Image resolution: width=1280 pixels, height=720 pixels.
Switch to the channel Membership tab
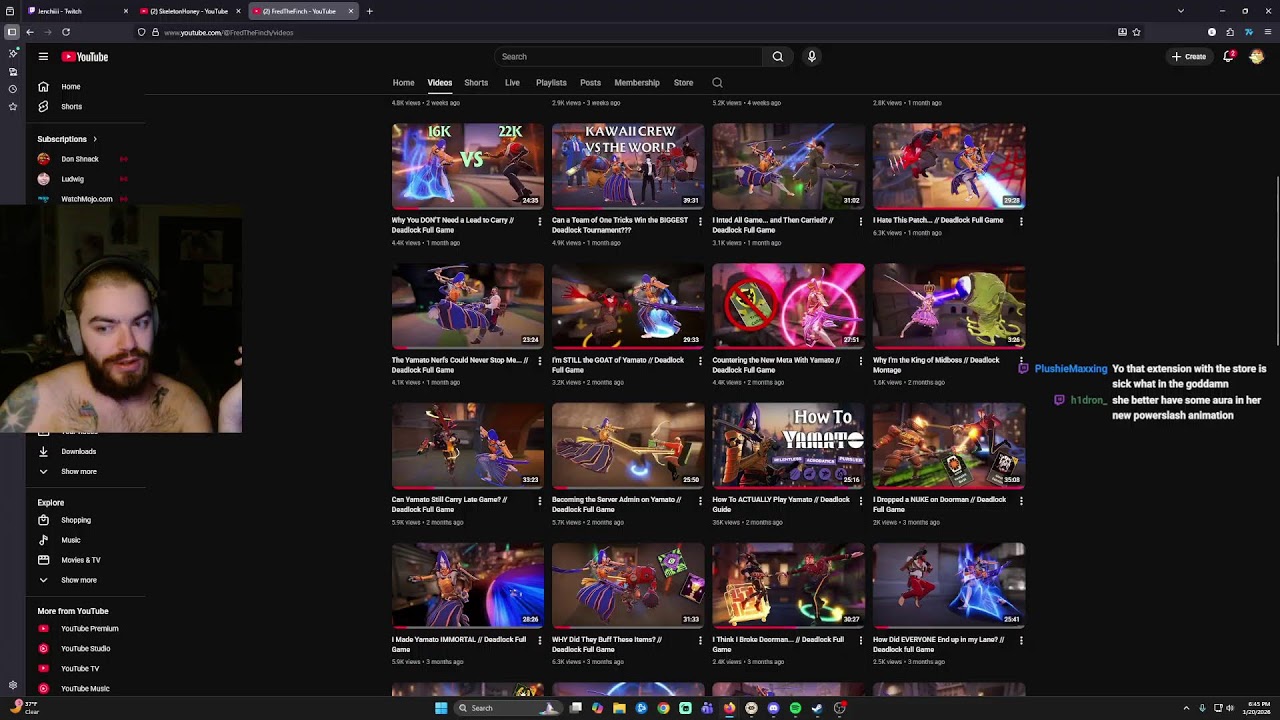(637, 83)
